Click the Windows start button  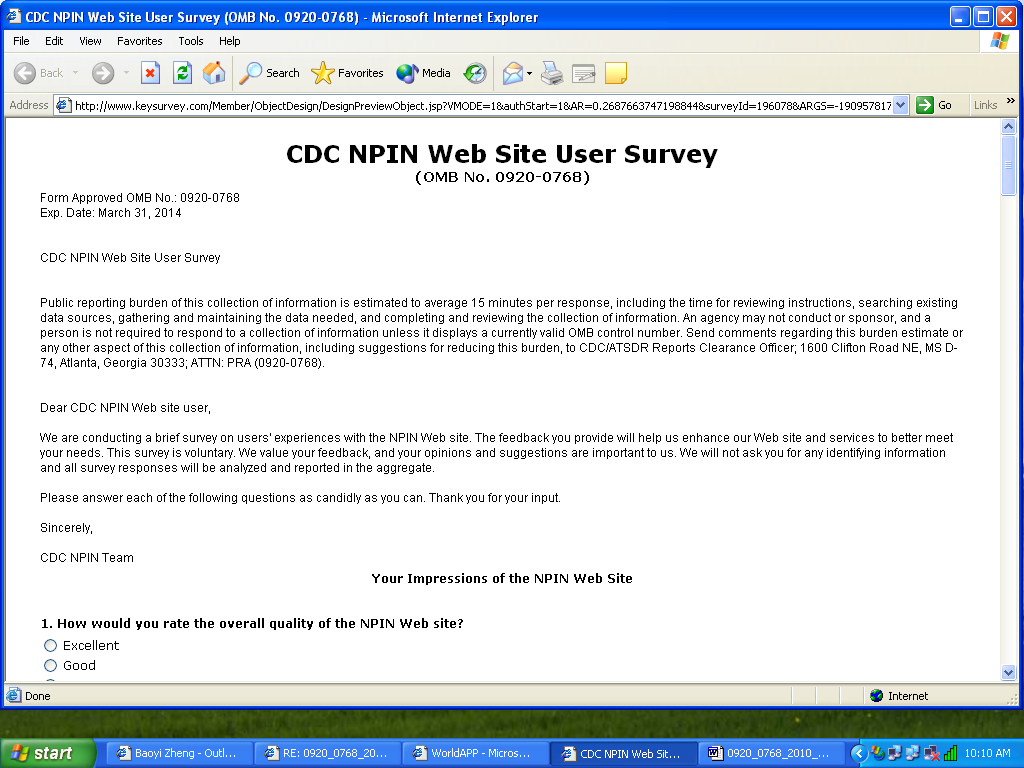click(48, 754)
